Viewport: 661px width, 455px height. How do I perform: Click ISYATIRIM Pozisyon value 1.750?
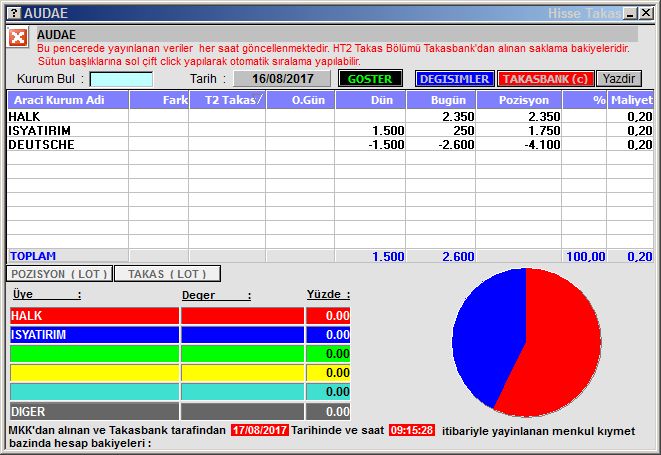tap(544, 130)
